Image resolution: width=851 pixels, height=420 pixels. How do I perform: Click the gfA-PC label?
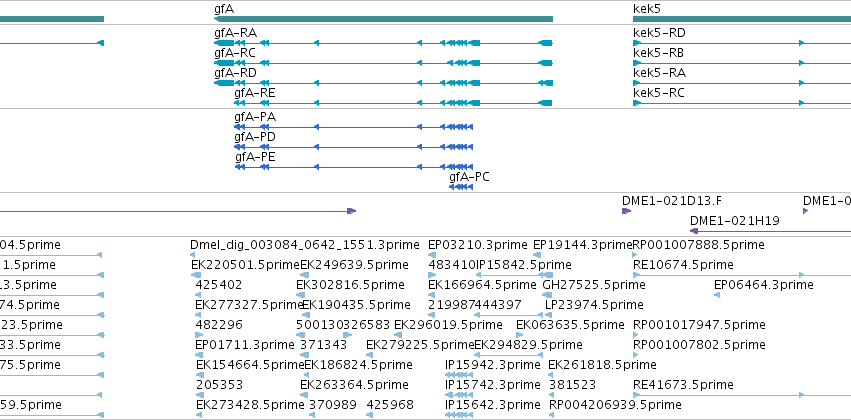(469, 177)
